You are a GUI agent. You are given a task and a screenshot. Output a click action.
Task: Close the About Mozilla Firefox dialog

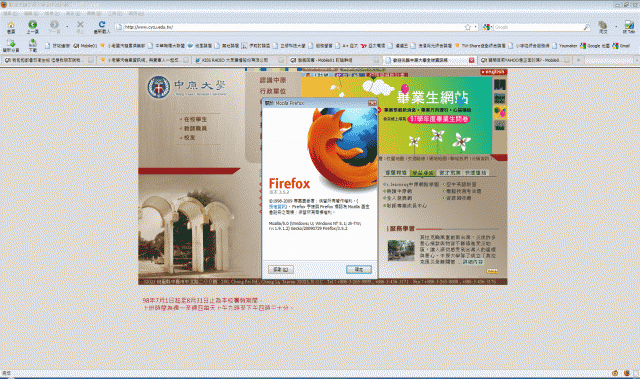coord(372,103)
